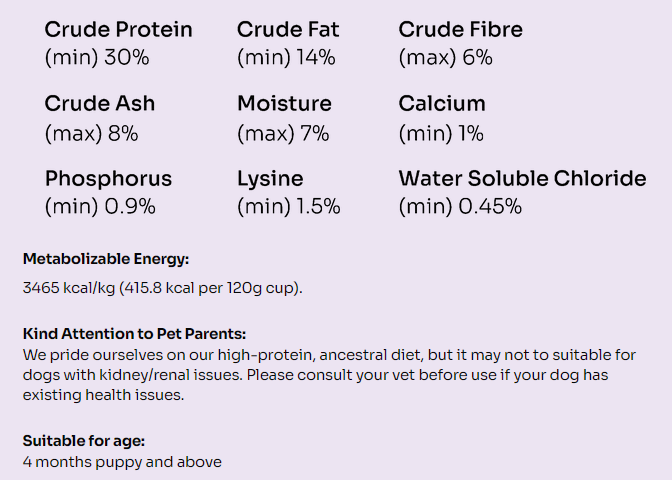The width and height of the screenshot is (672, 480).
Task: Click the Crude Ash label
Action: 100,104
